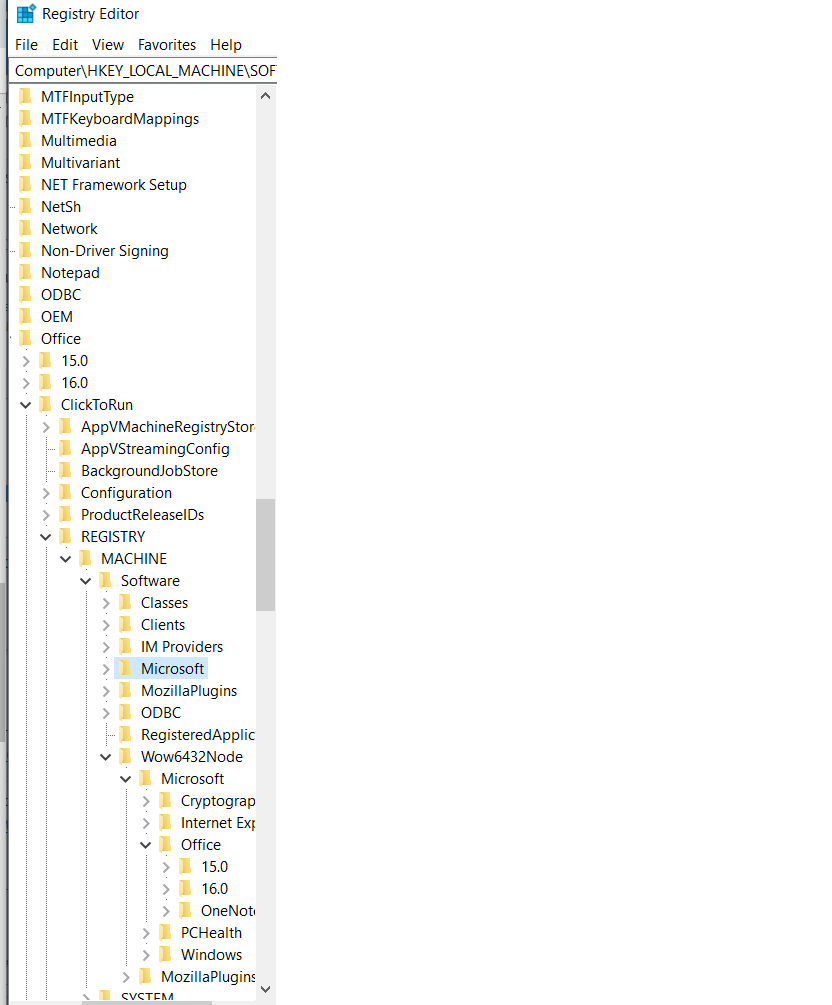Collapse the Wow6432Node key

click(x=106, y=757)
